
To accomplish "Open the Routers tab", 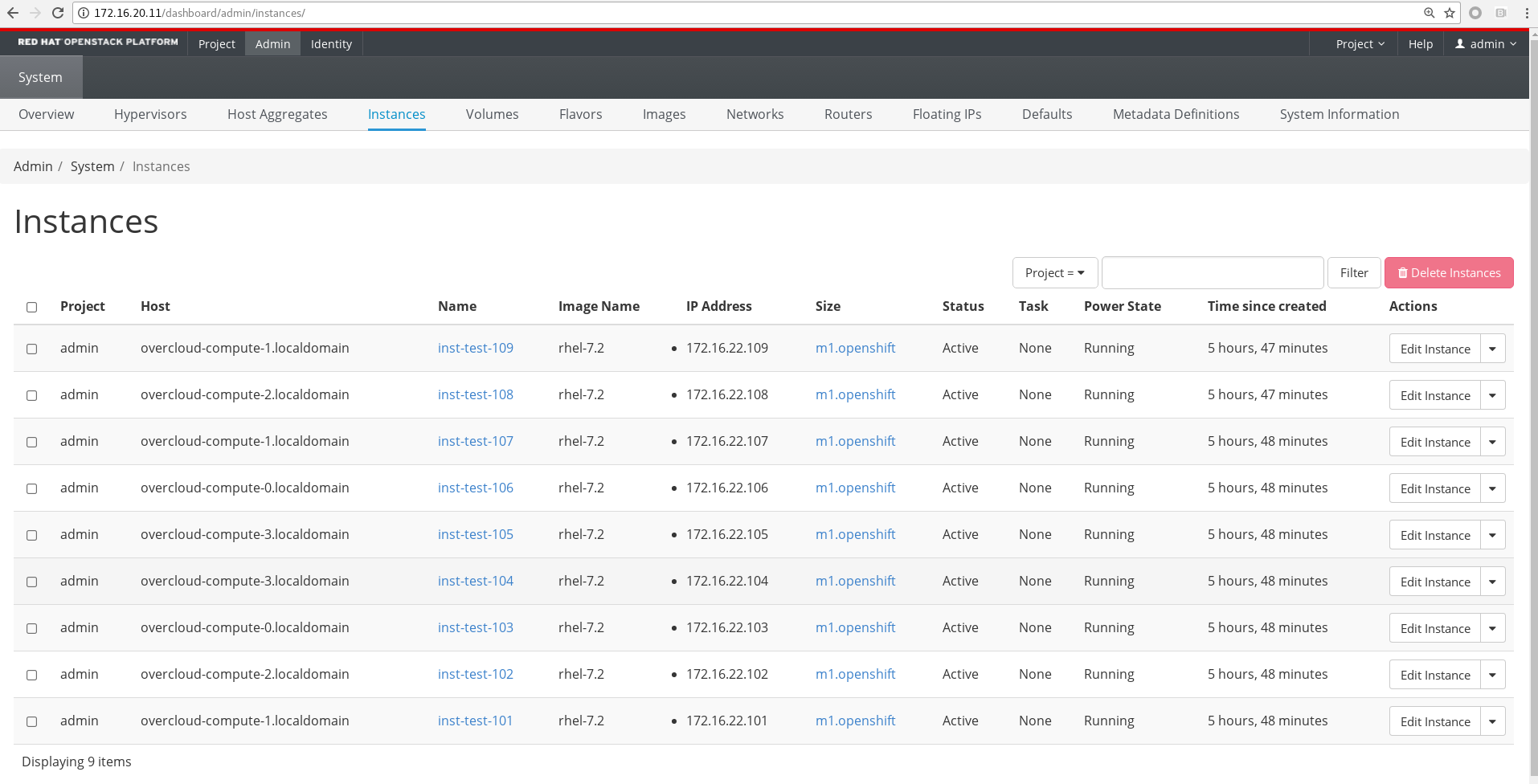I will point(849,114).
